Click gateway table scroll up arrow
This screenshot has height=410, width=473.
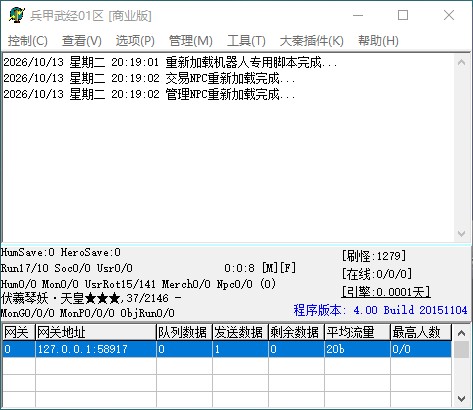click(x=462, y=333)
